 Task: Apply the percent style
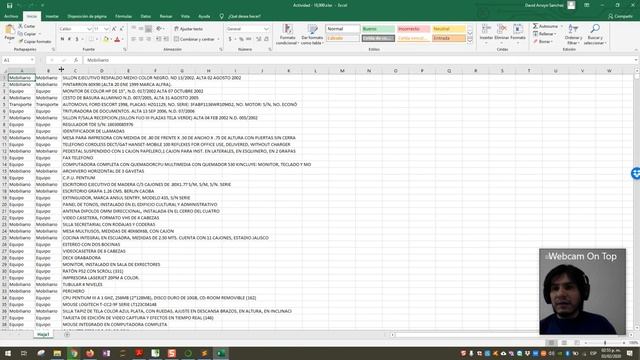pos(241,39)
